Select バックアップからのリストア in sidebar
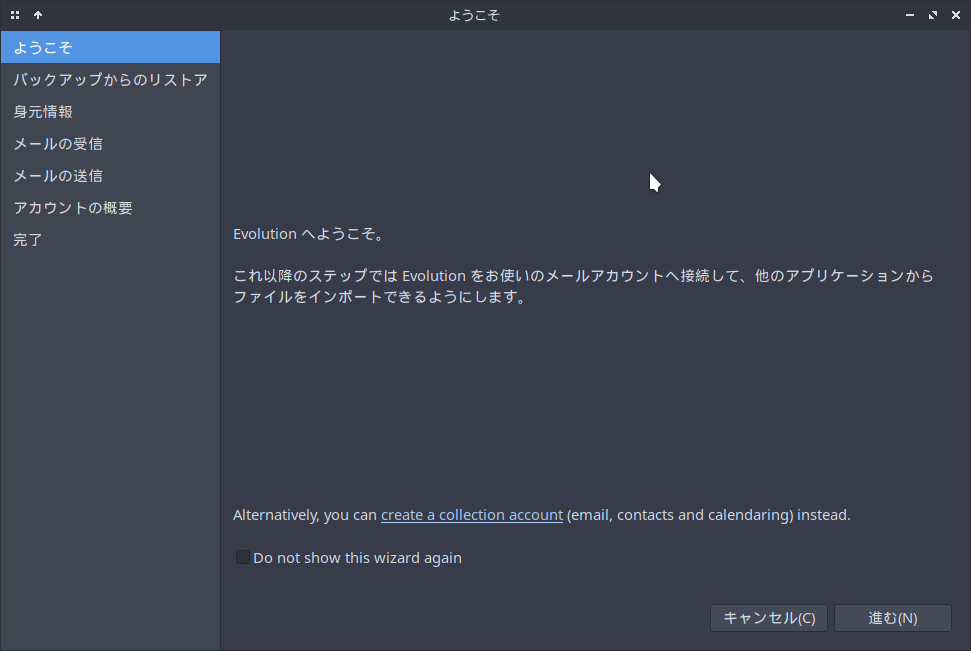The image size is (971, 651). 110,79
